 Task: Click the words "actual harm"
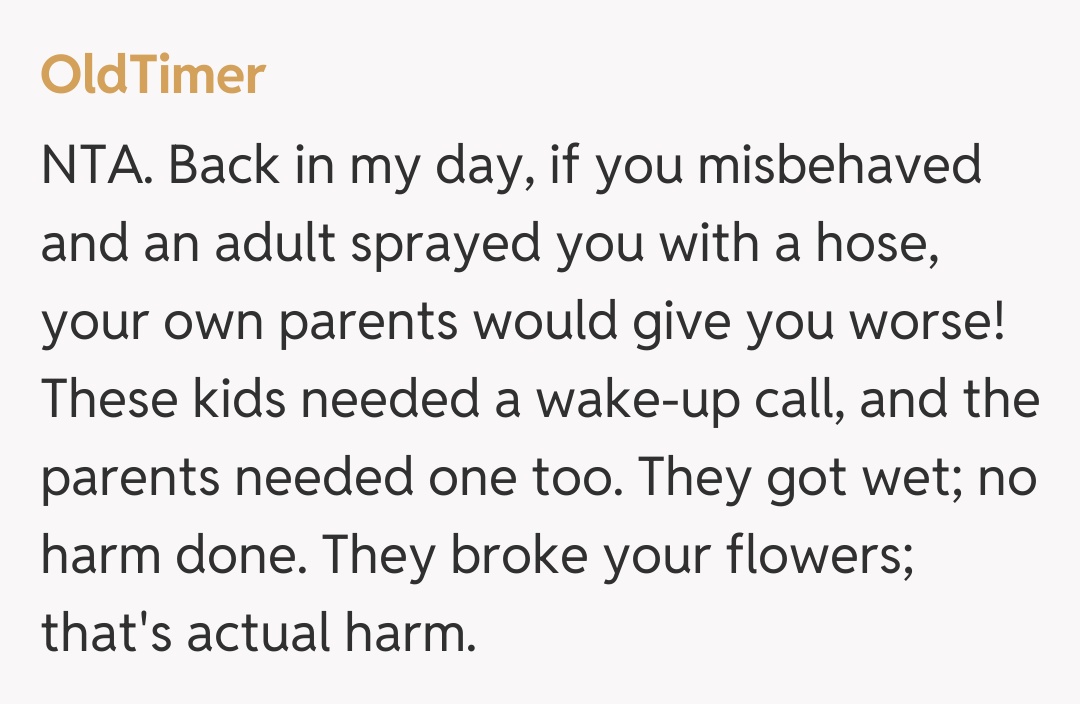[326, 635]
